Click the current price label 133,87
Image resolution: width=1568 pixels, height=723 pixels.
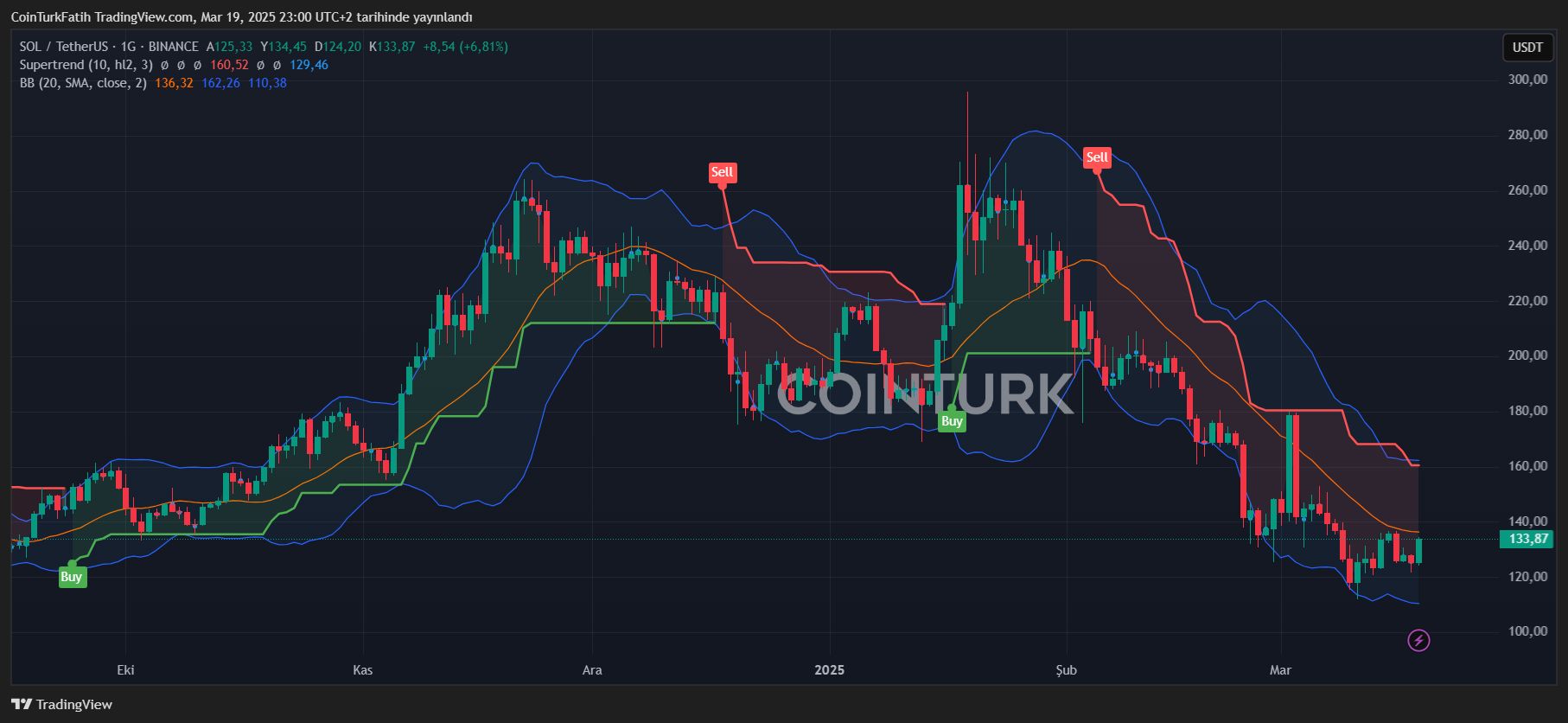tap(1528, 539)
